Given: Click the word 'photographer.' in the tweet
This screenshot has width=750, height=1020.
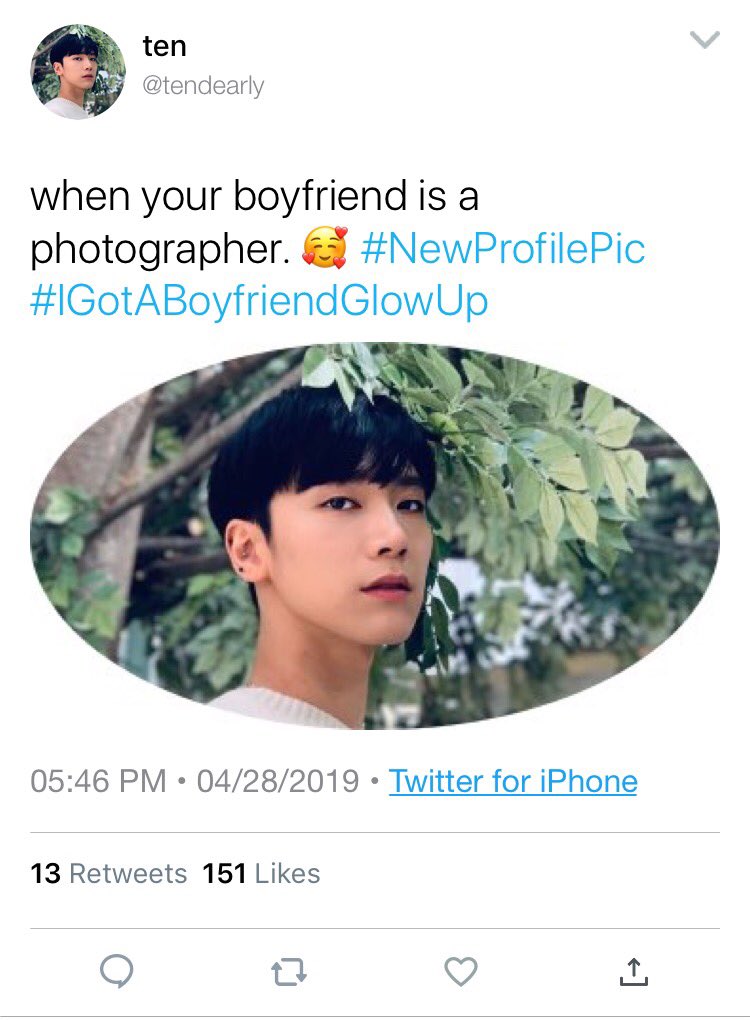Looking at the screenshot, I should coord(160,250).
